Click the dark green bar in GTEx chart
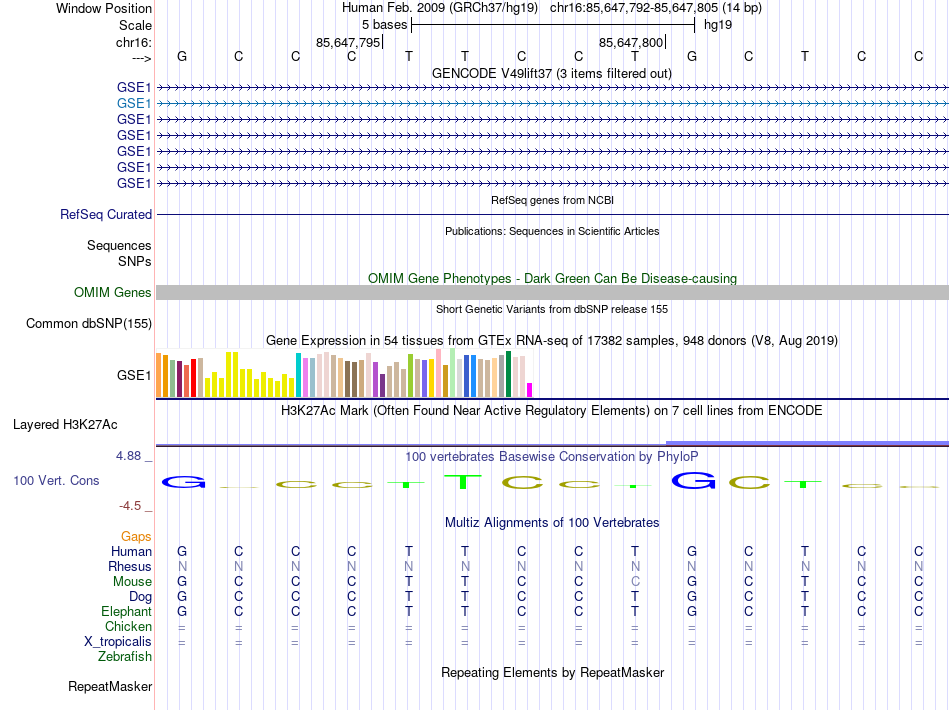This screenshot has width=950, height=710. (508, 374)
